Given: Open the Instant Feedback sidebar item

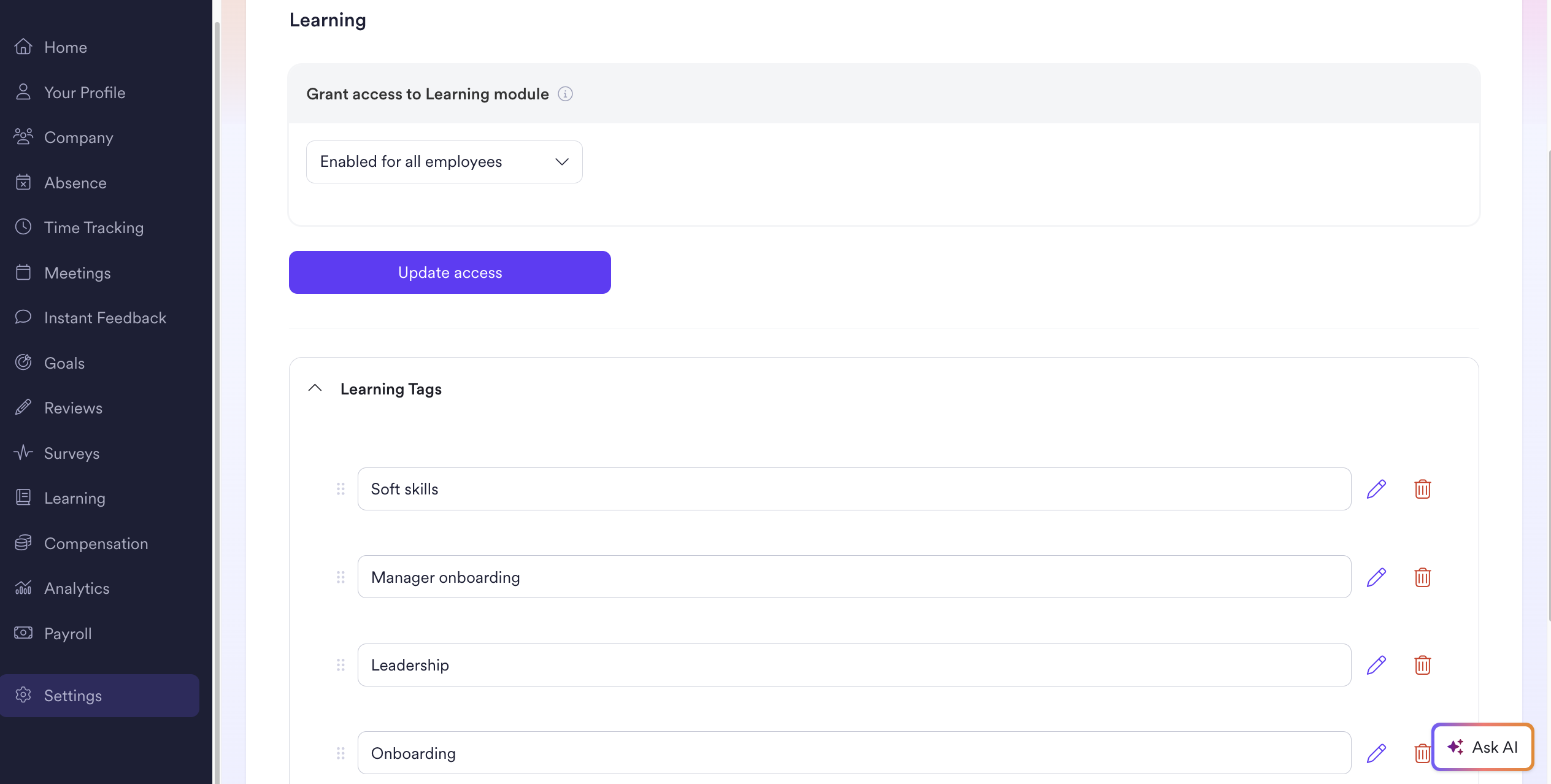Looking at the screenshot, I should pyautogui.click(x=105, y=318).
